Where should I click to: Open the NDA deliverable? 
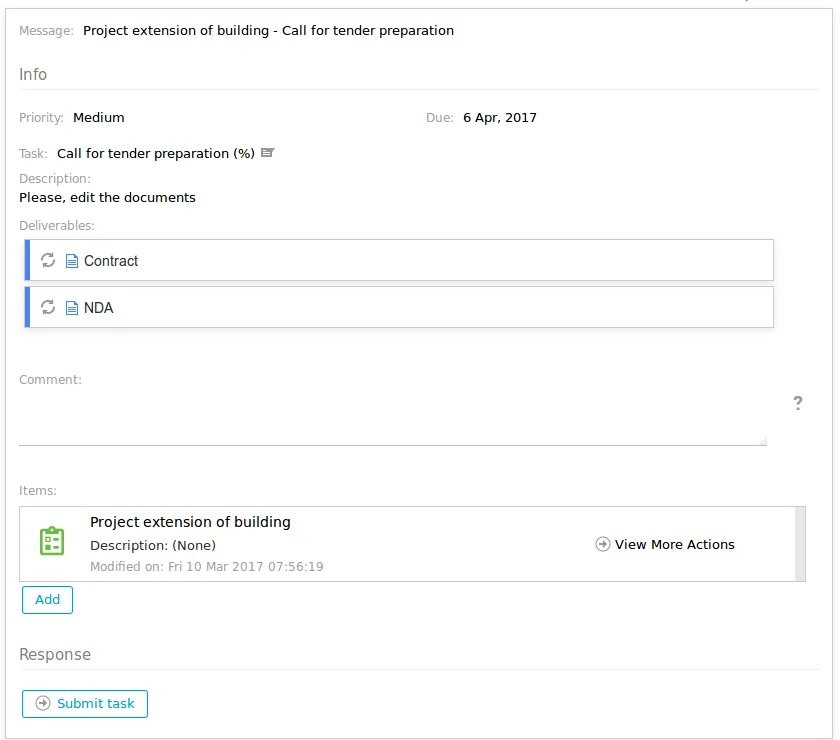coord(399,307)
